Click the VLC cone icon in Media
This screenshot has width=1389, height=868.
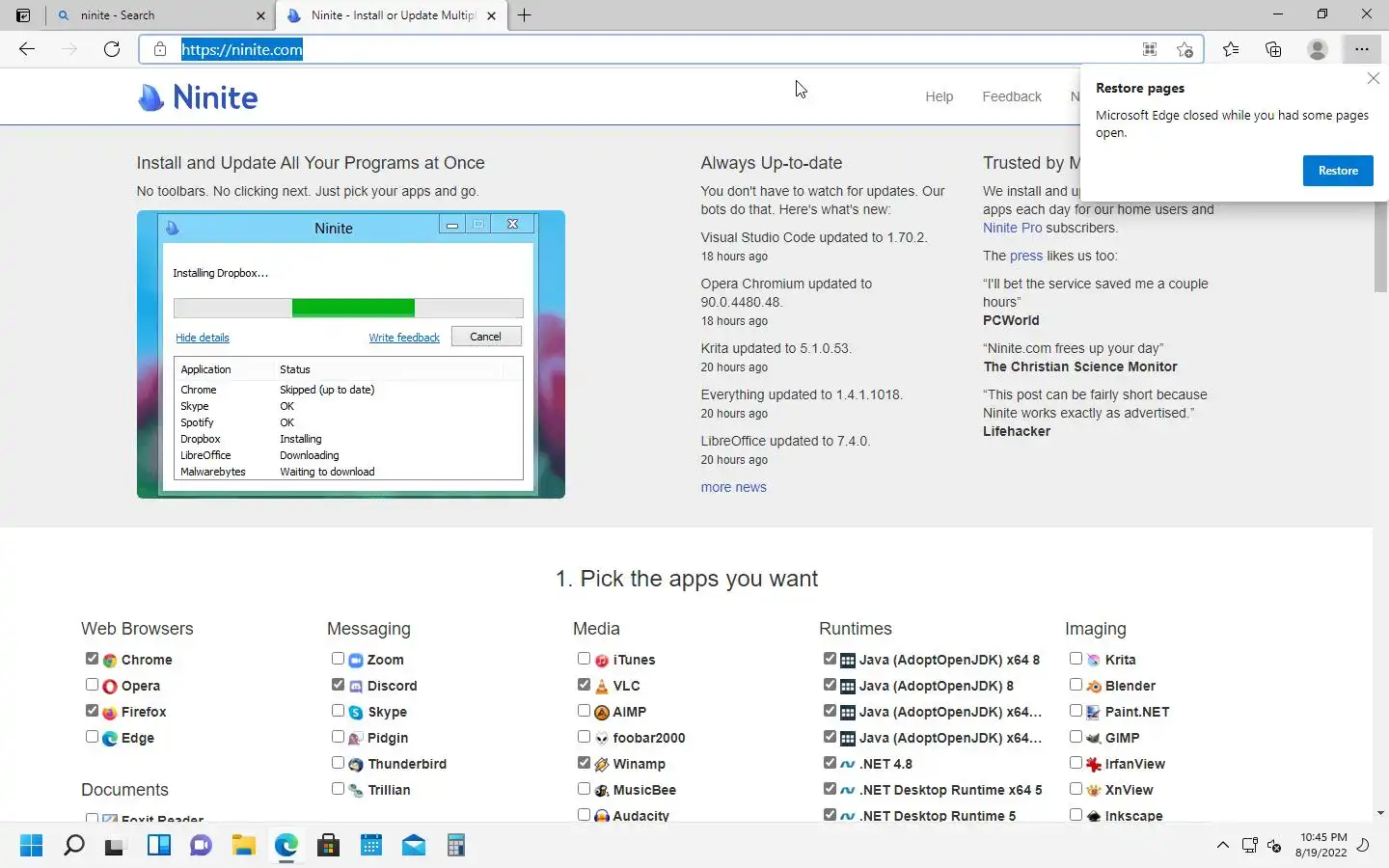(602, 687)
